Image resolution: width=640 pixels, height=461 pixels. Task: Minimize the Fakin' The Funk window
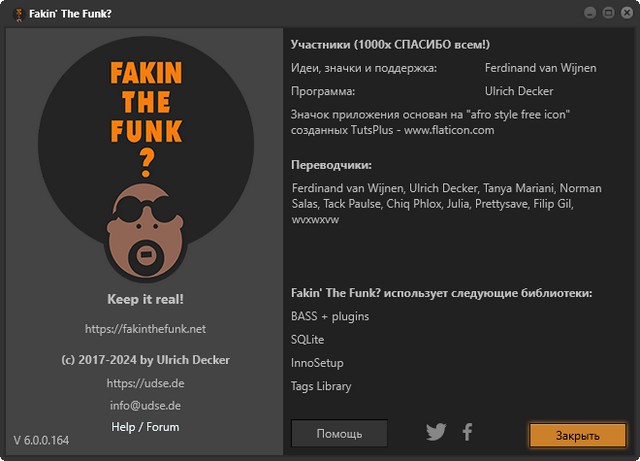tap(591, 13)
